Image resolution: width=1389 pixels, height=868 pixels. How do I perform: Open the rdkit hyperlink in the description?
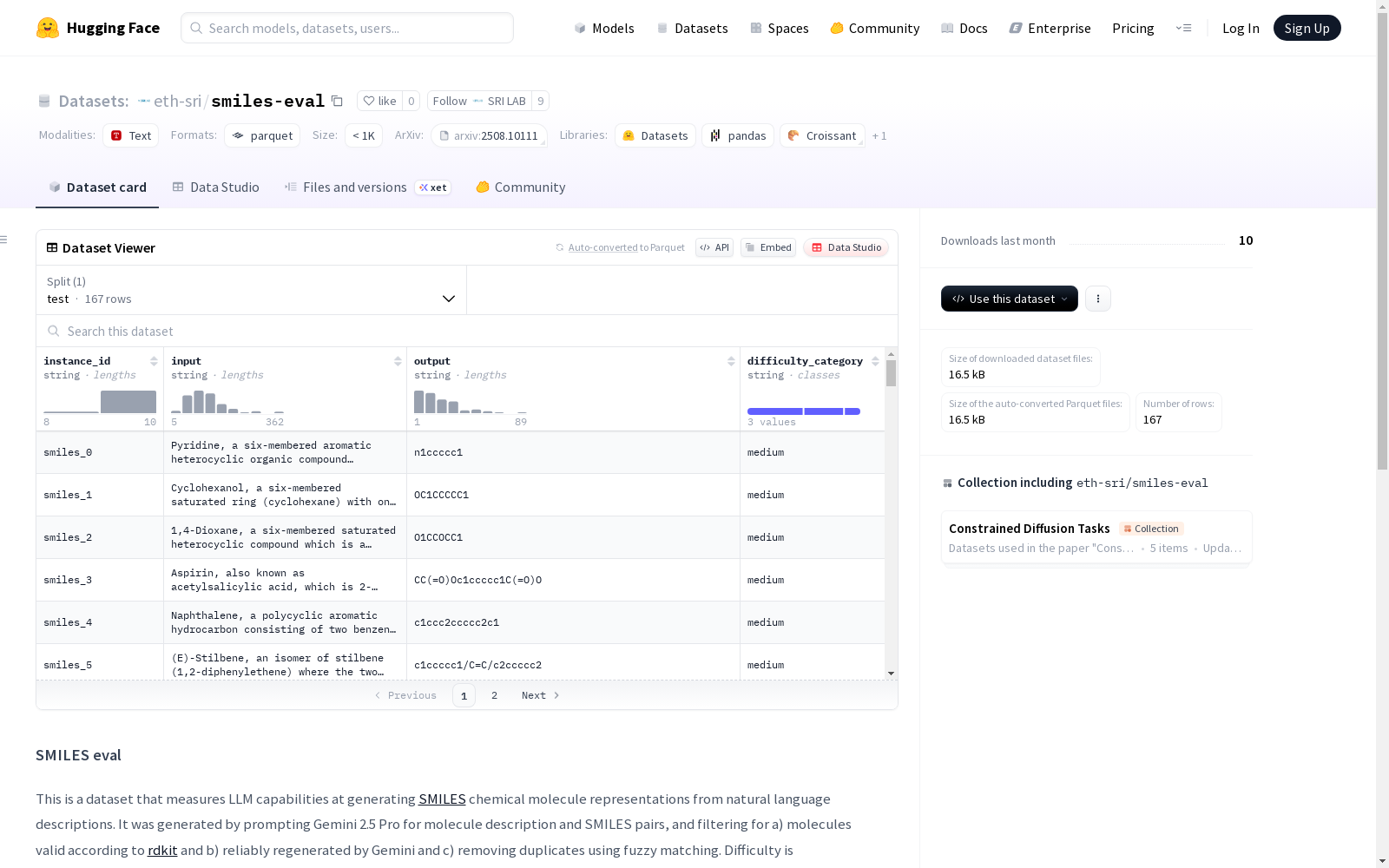click(x=162, y=850)
